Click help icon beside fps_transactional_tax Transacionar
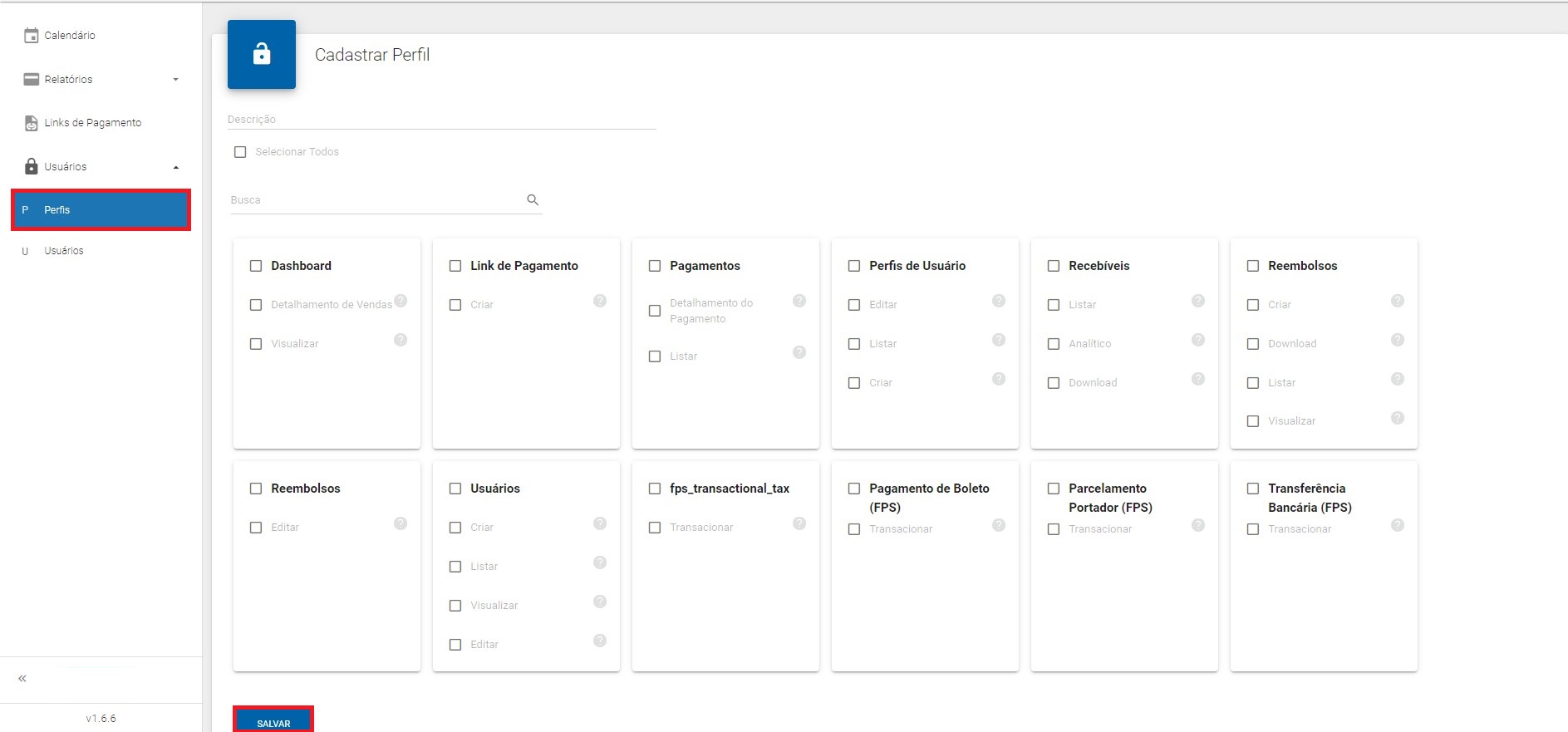Image resolution: width=1568 pixels, height=732 pixels. (x=799, y=523)
